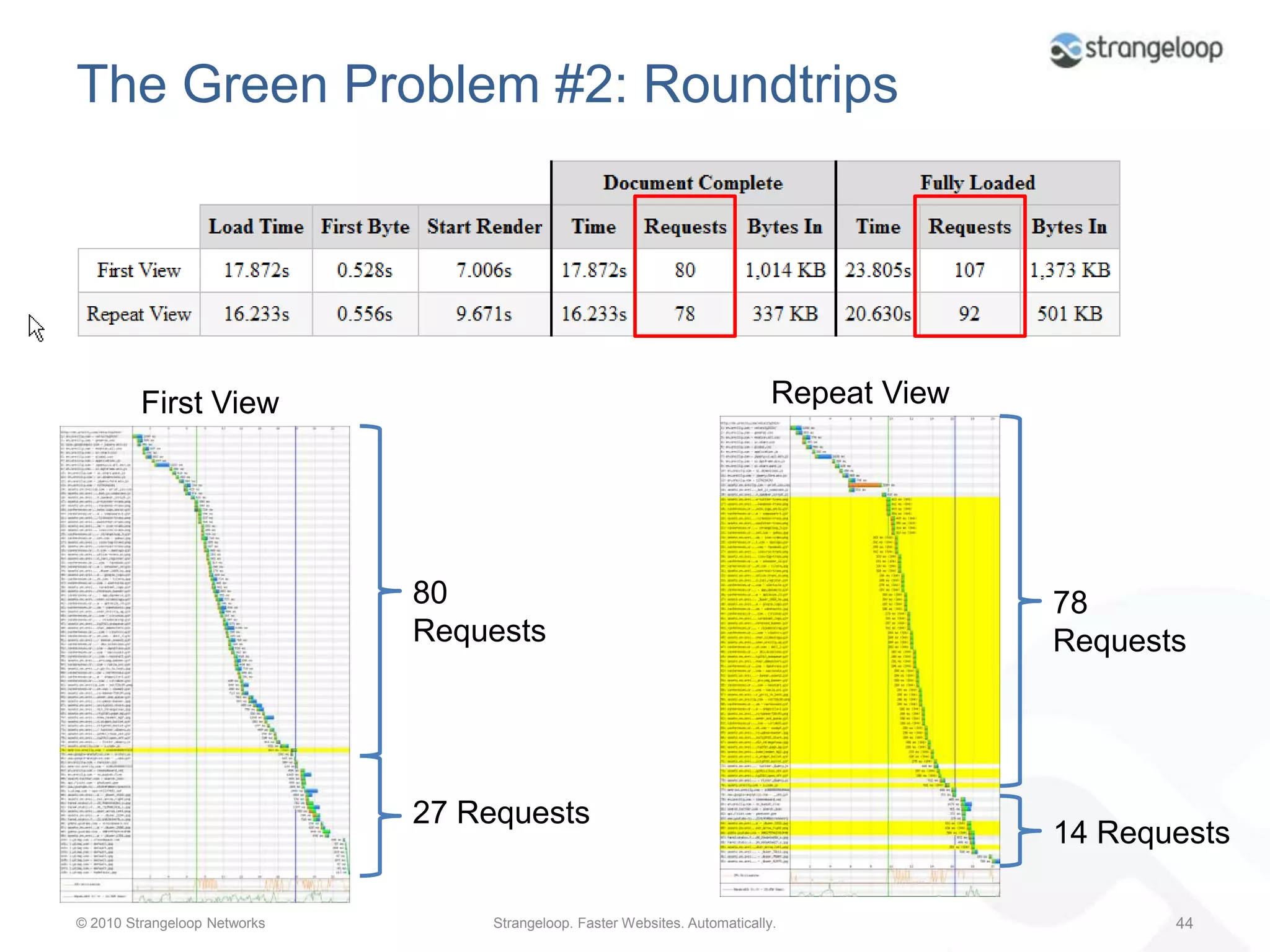Click the '1,373 KB' Bytes In cell
Viewport: 1270px width, 952px height.
(x=1070, y=270)
